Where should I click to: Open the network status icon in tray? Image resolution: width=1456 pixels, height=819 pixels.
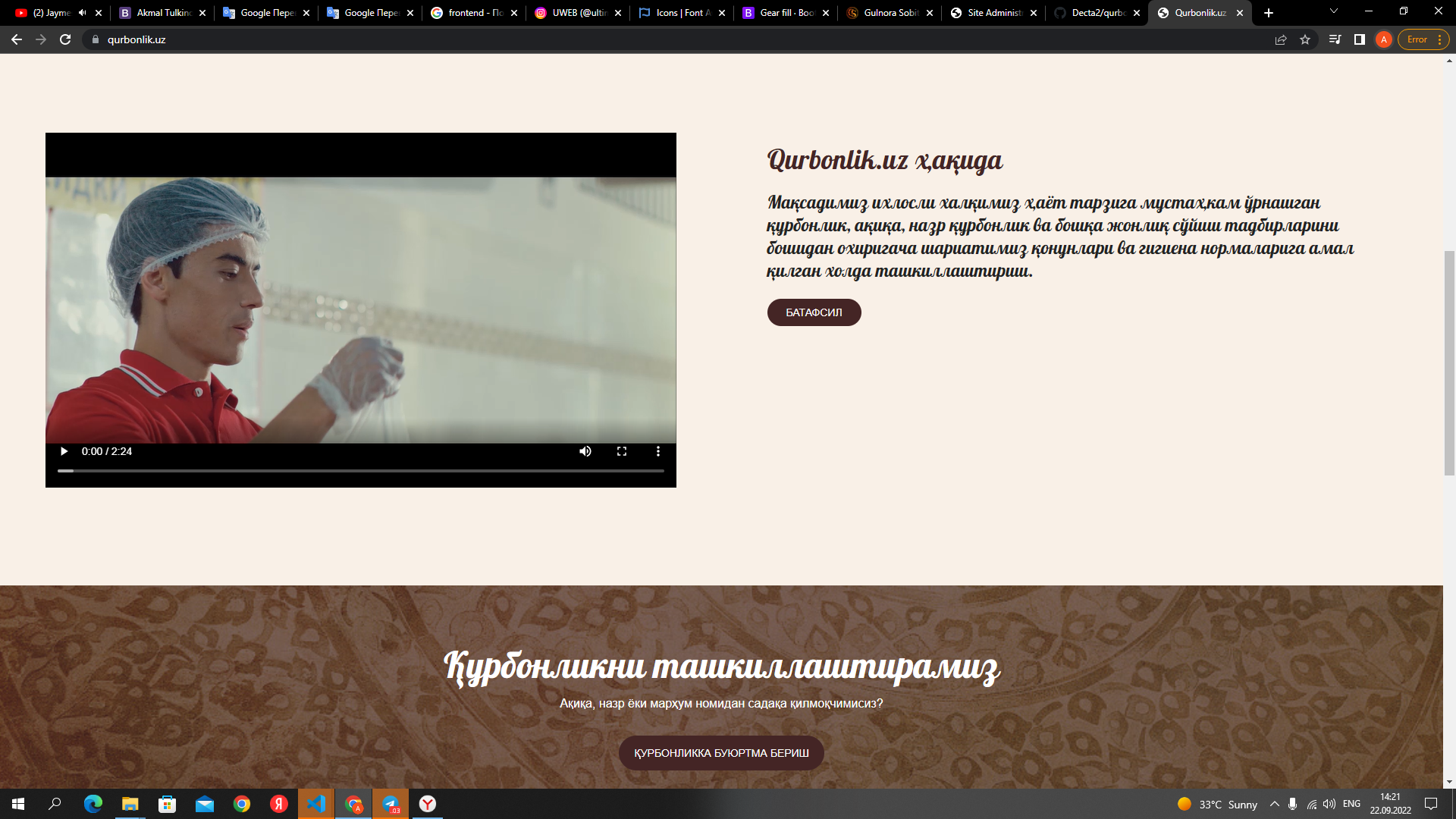pyautogui.click(x=1311, y=804)
